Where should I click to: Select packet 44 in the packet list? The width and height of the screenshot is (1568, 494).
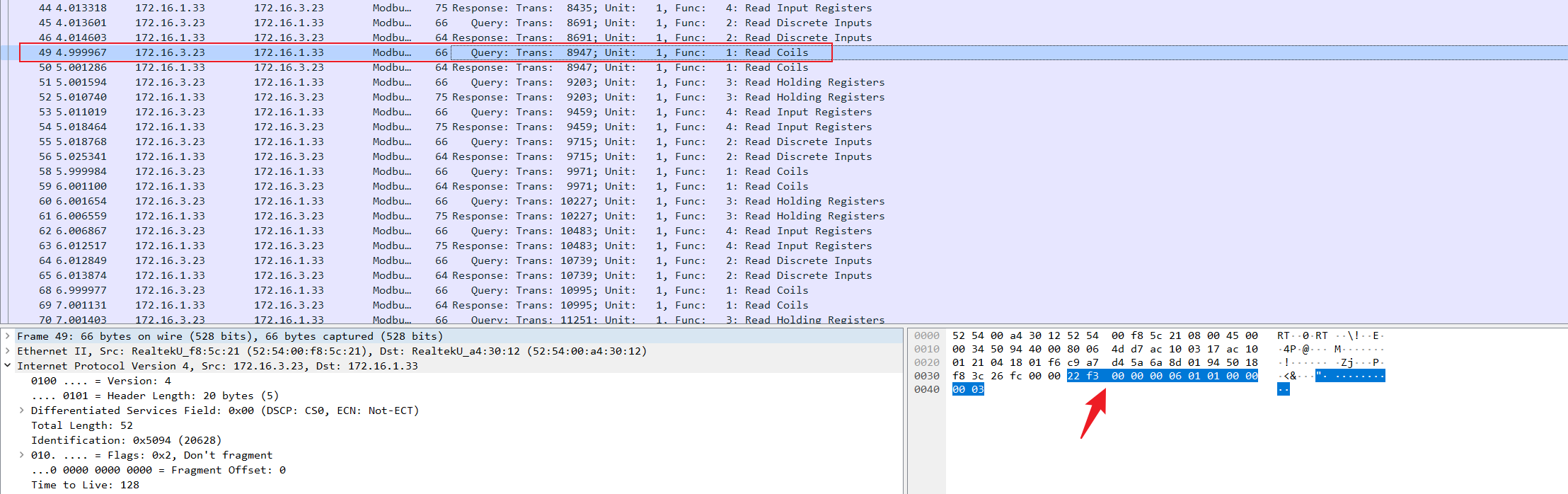425,8
